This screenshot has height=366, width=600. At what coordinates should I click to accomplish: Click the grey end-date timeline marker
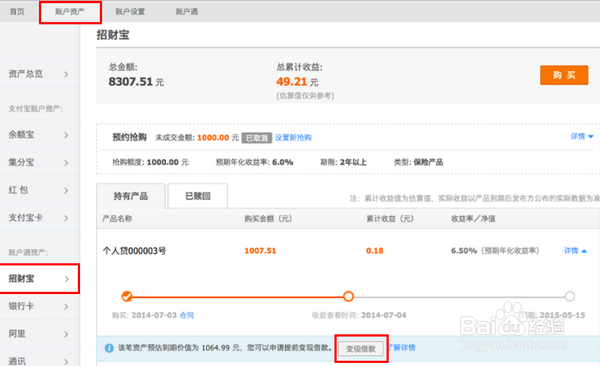pos(570,296)
